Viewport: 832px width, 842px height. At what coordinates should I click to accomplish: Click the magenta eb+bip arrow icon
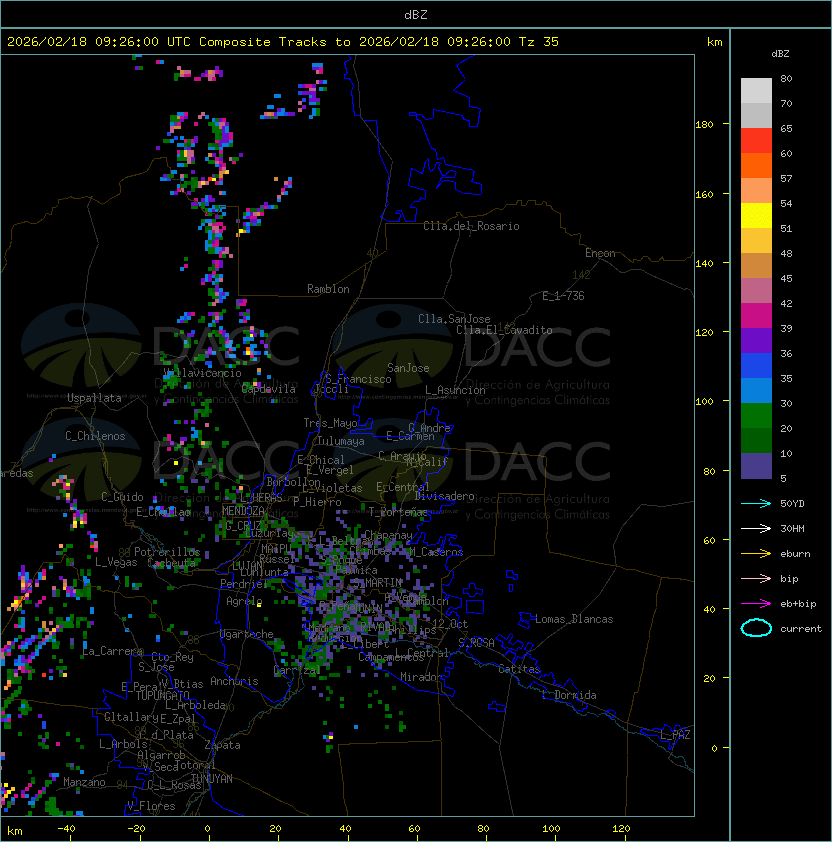click(756, 604)
